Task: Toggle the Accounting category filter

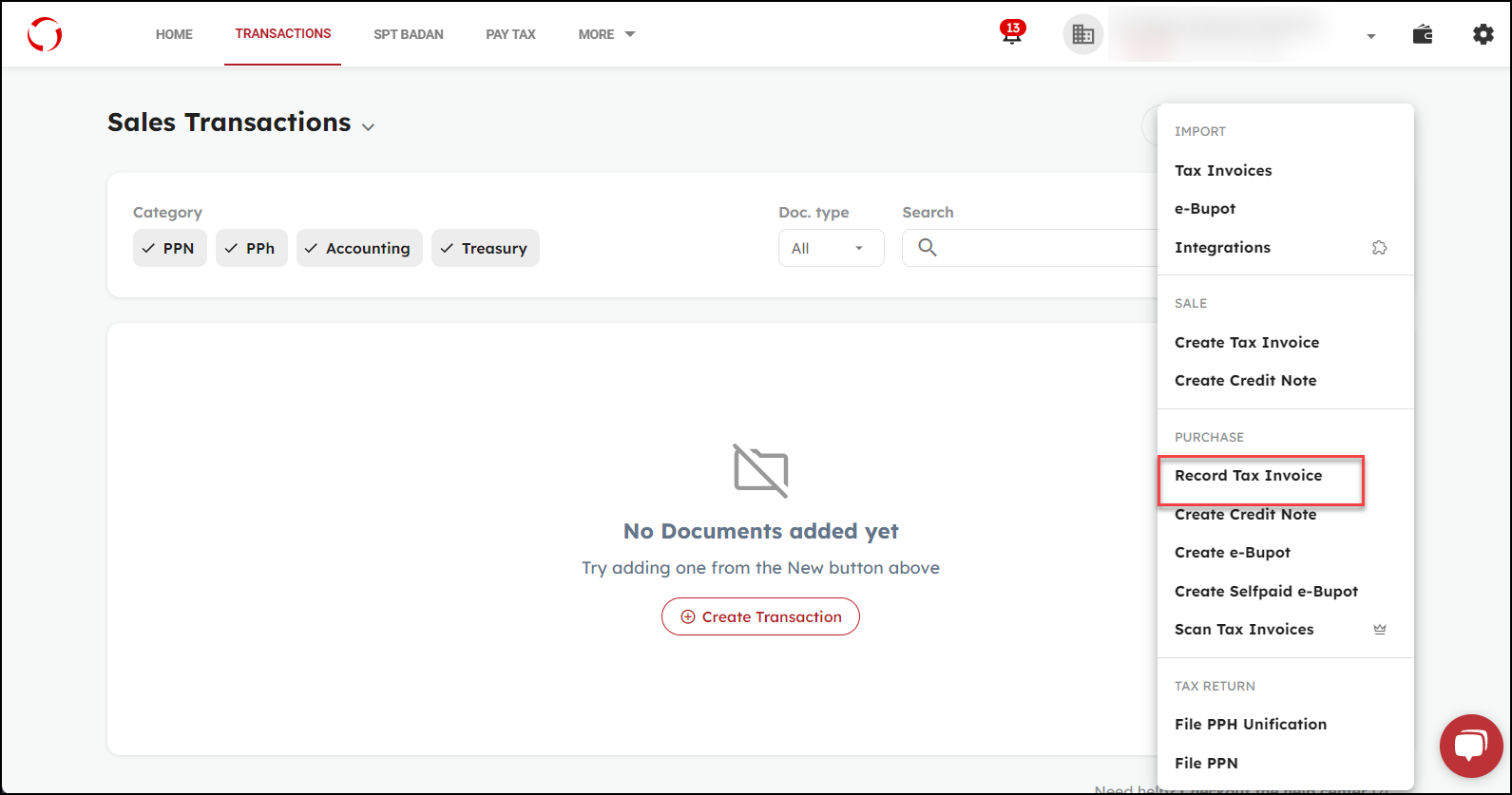Action: 358,249
